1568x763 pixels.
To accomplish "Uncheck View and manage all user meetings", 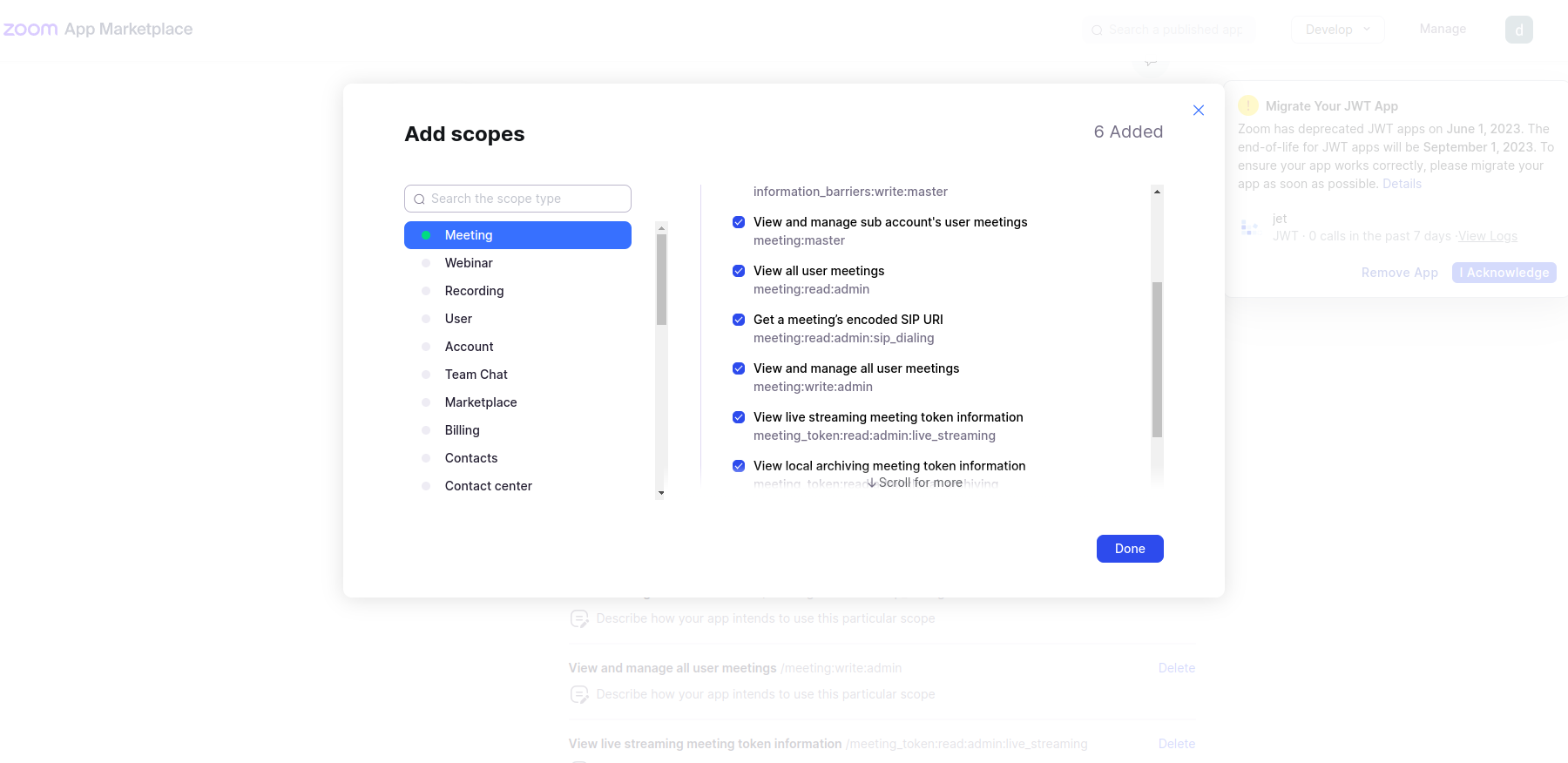I will click(x=739, y=368).
